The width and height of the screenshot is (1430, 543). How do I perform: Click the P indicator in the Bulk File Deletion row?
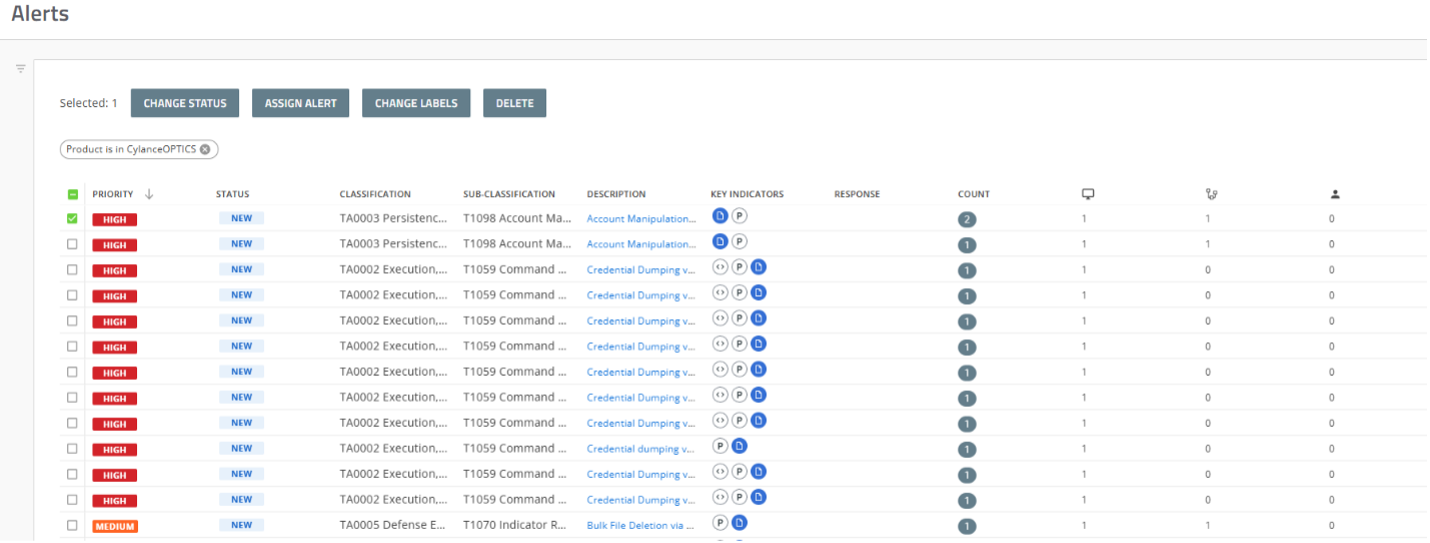[x=720, y=522]
